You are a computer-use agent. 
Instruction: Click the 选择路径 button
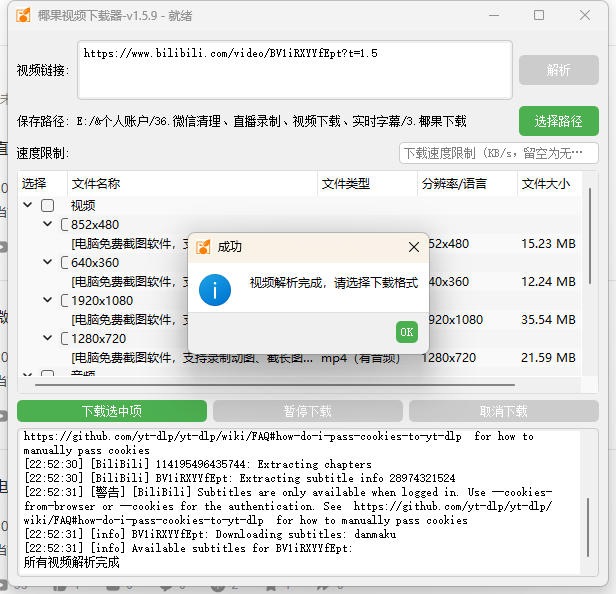coord(558,121)
